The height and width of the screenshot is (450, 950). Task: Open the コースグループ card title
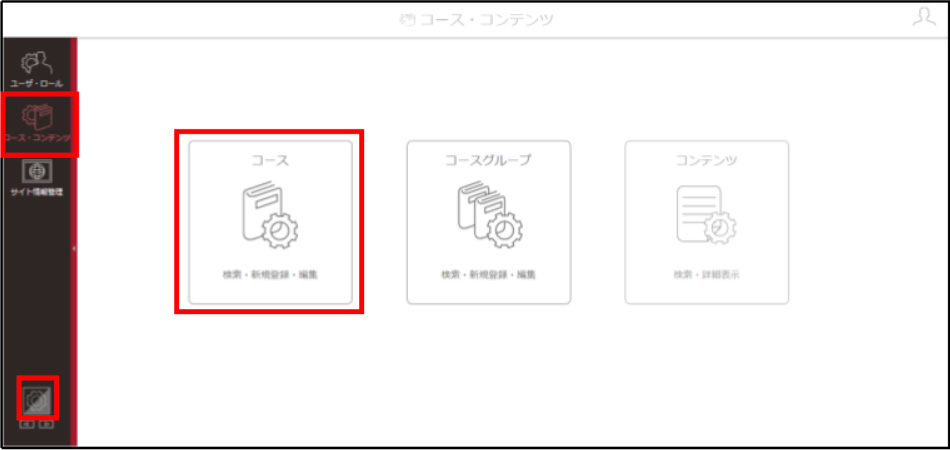click(x=488, y=160)
